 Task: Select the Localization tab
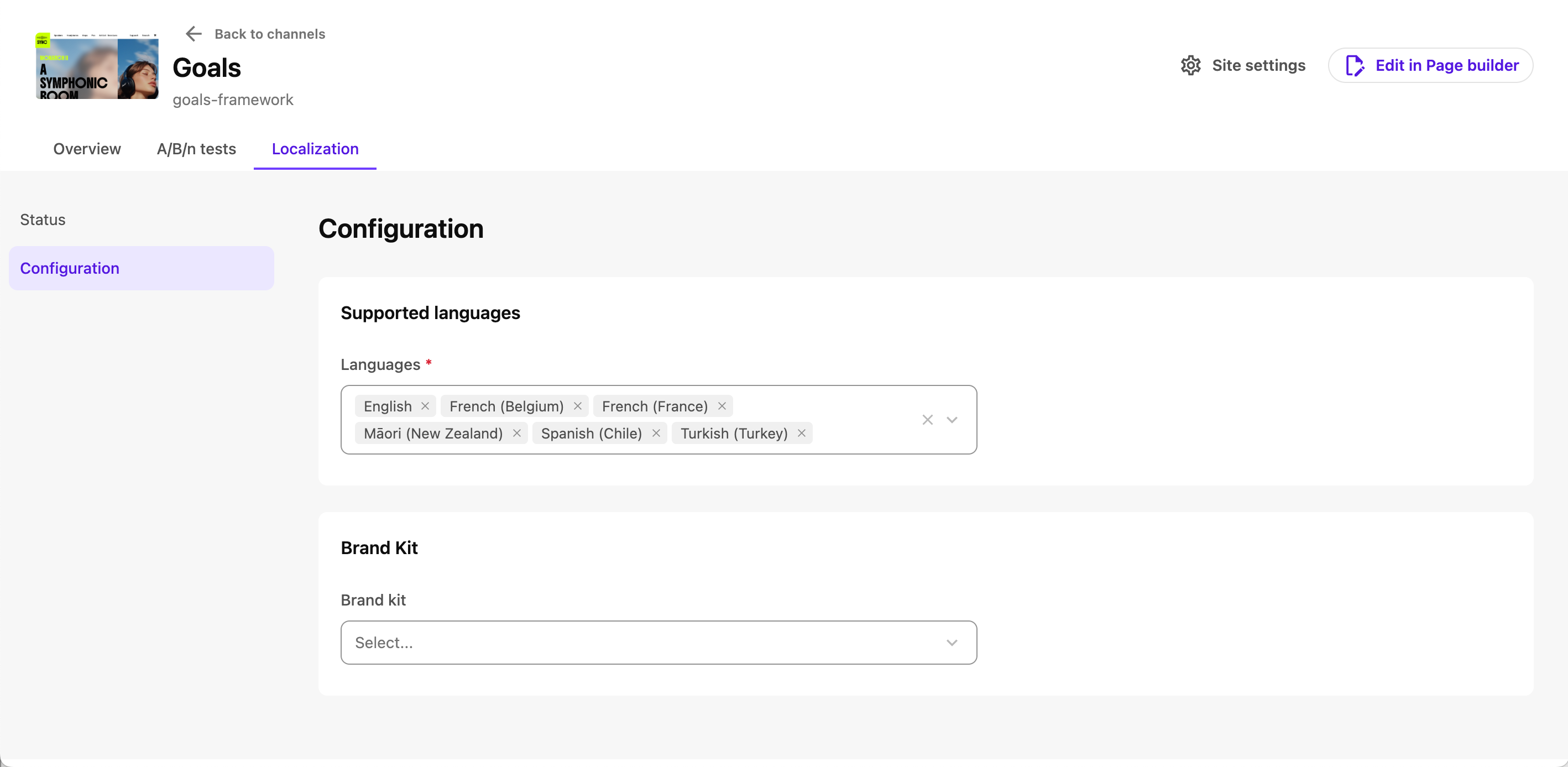315,149
